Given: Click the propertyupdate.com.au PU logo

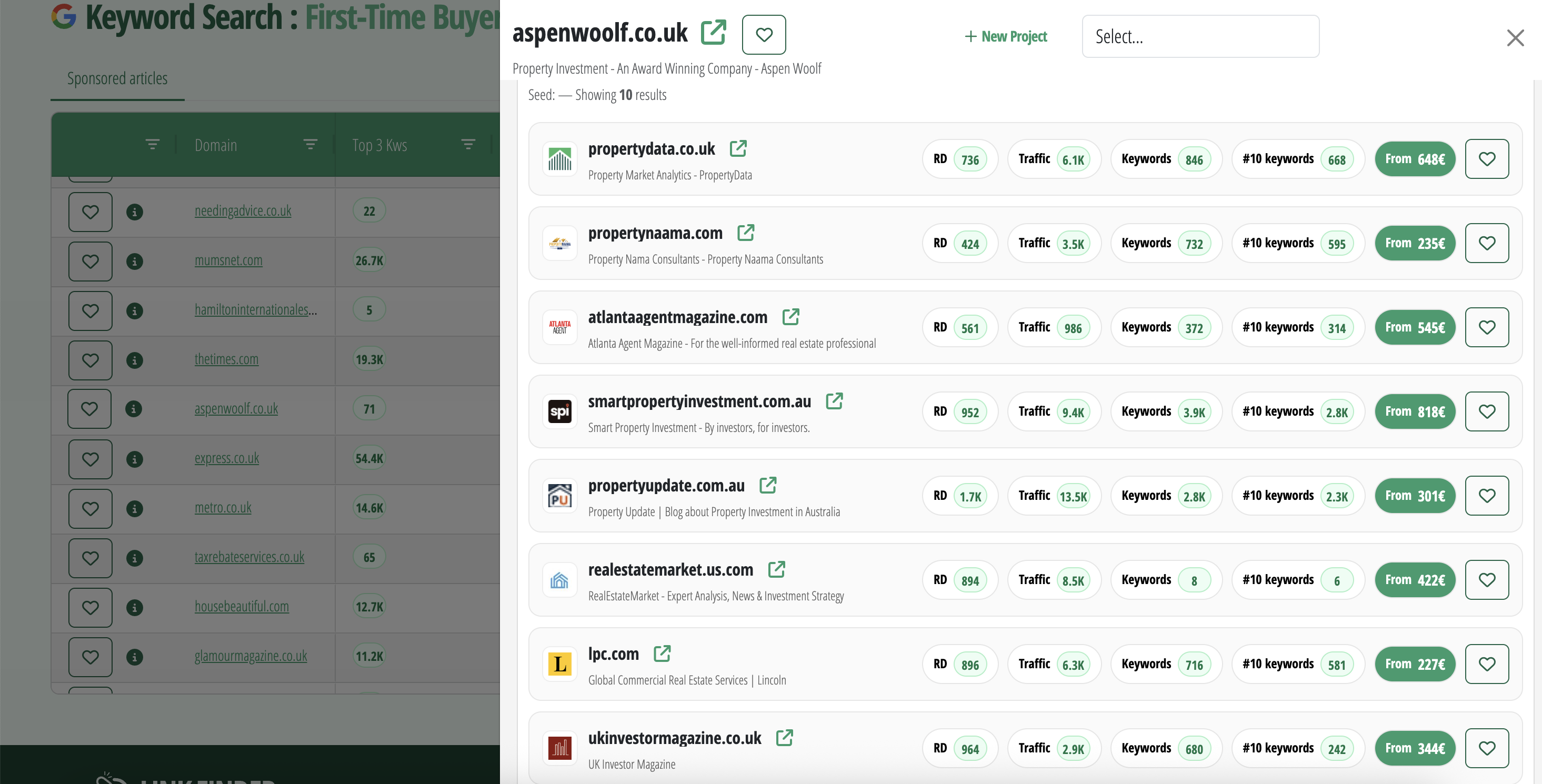Looking at the screenshot, I should click(559, 496).
